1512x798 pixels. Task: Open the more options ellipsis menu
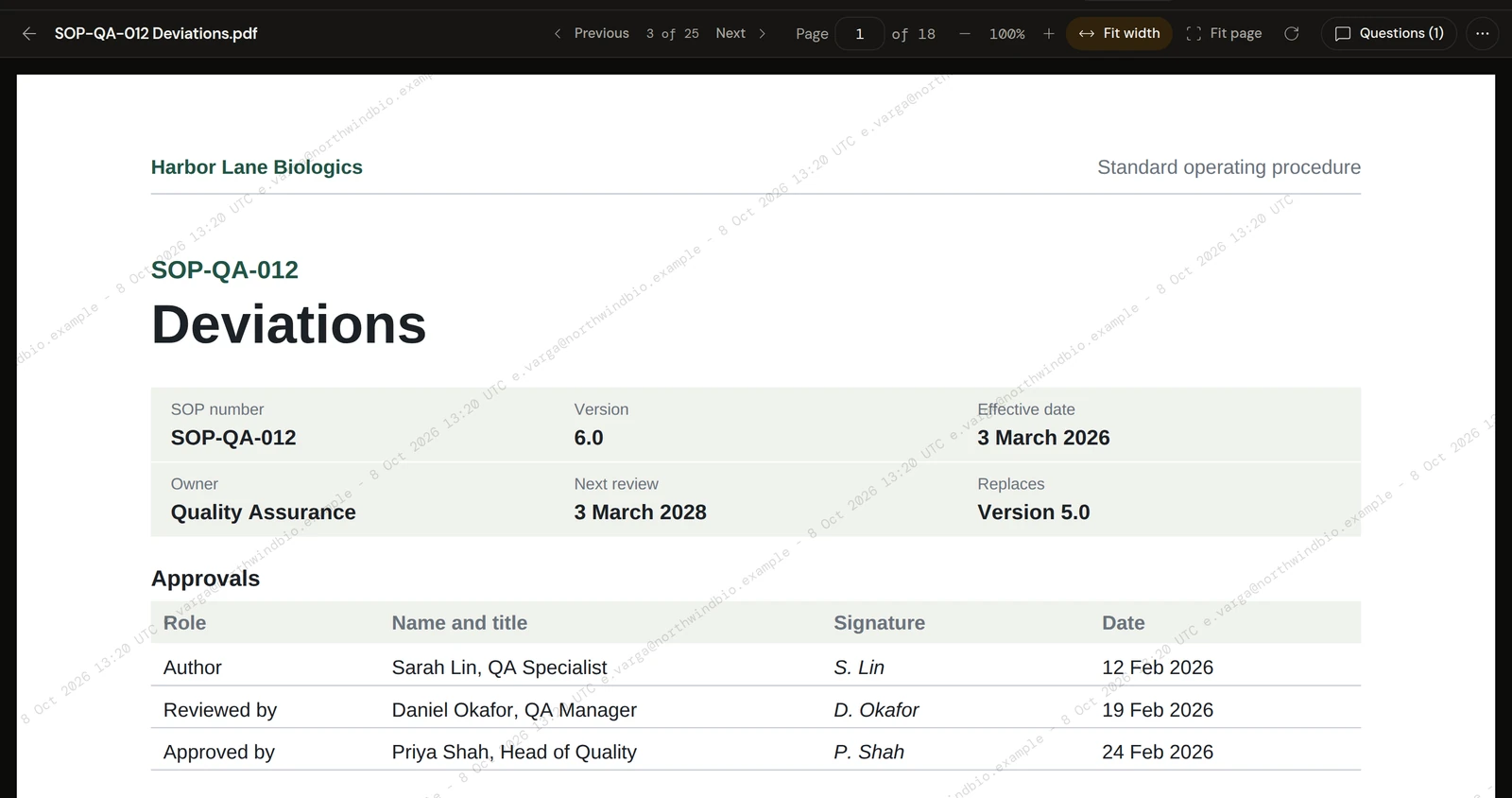point(1483,34)
